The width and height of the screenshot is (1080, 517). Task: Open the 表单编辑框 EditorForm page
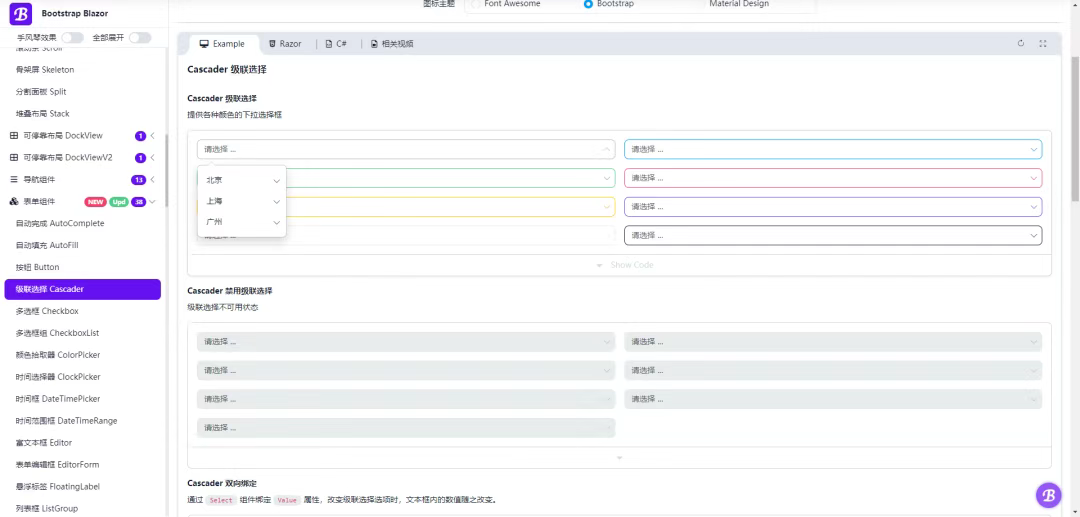click(x=57, y=465)
